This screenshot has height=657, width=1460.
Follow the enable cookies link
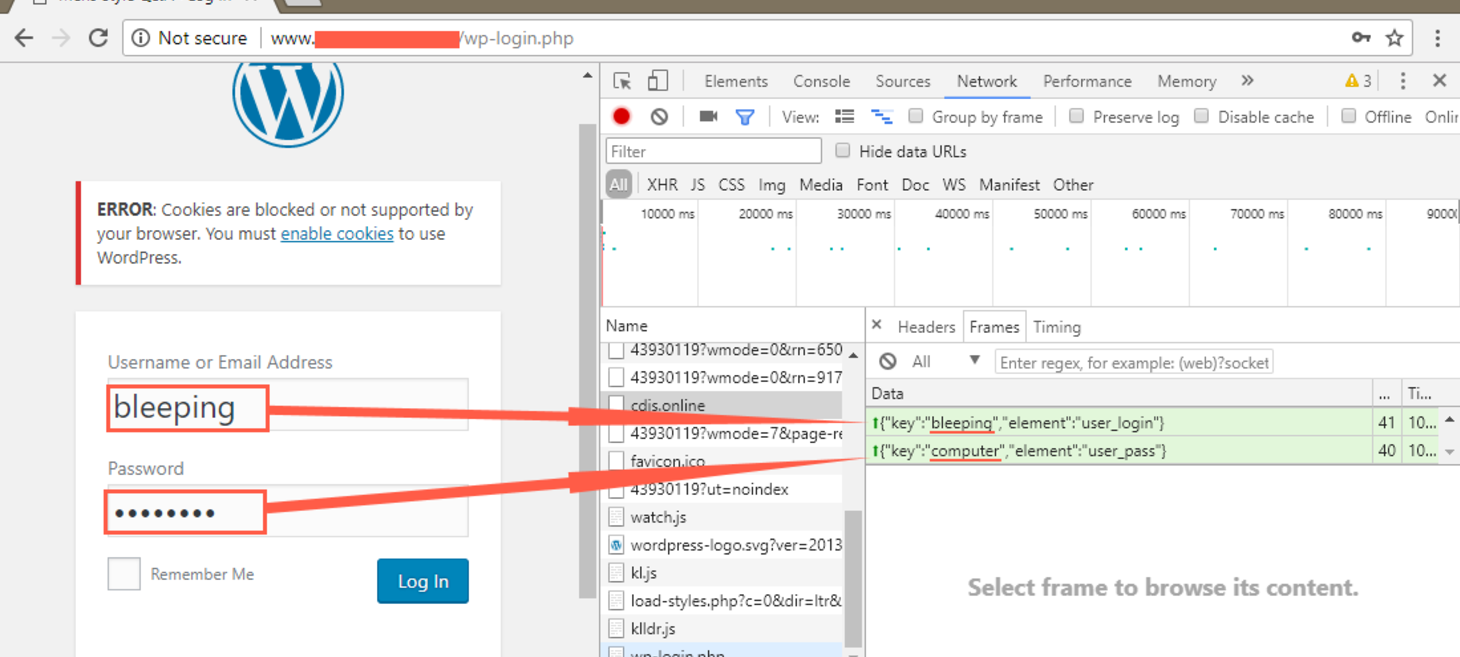click(x=337, y=234)
